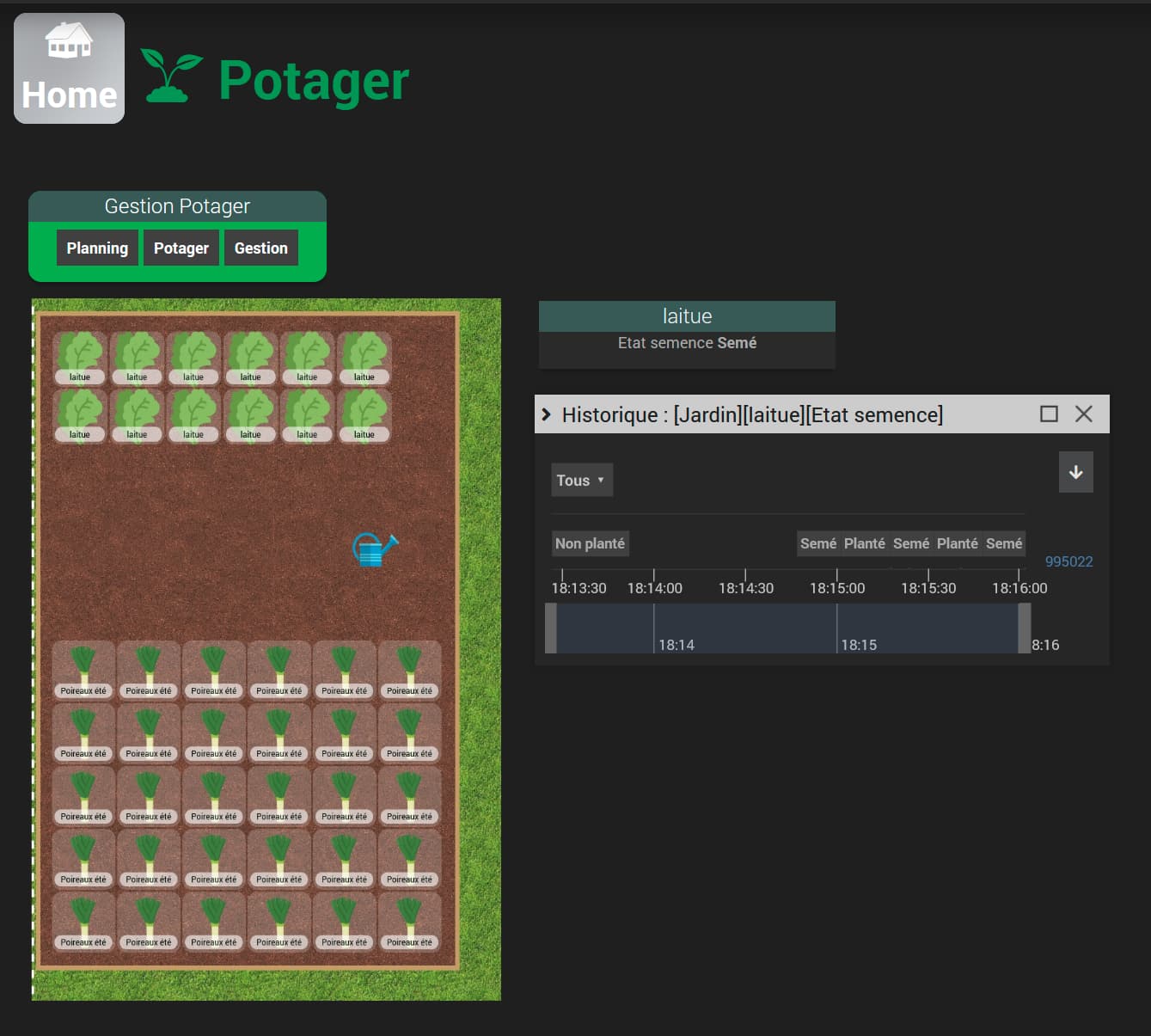The image size is (1151, 1036).
Task: Click the 18:15 marker in the range bar
Action: (859, 645)
